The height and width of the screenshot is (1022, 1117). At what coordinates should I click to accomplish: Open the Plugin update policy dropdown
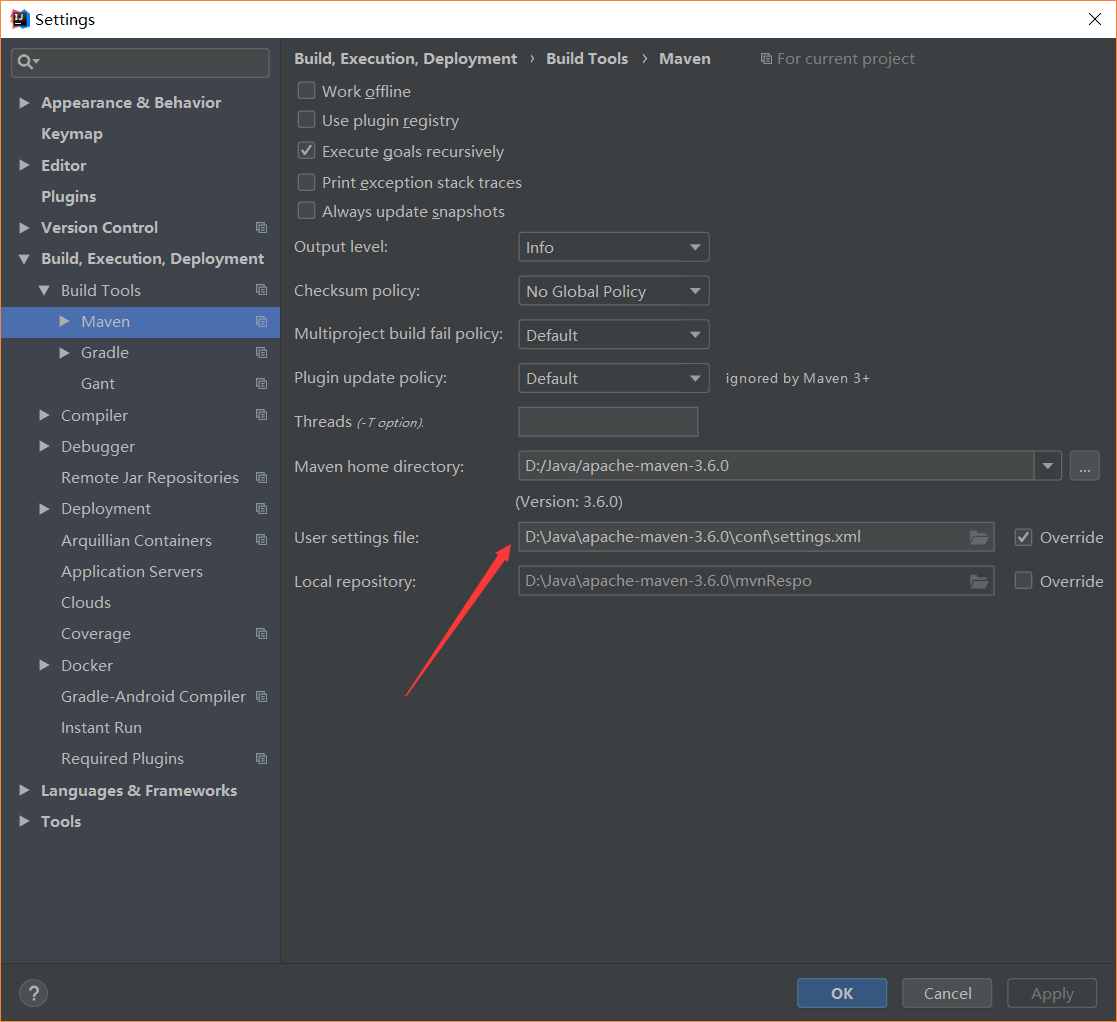[613, 378]
